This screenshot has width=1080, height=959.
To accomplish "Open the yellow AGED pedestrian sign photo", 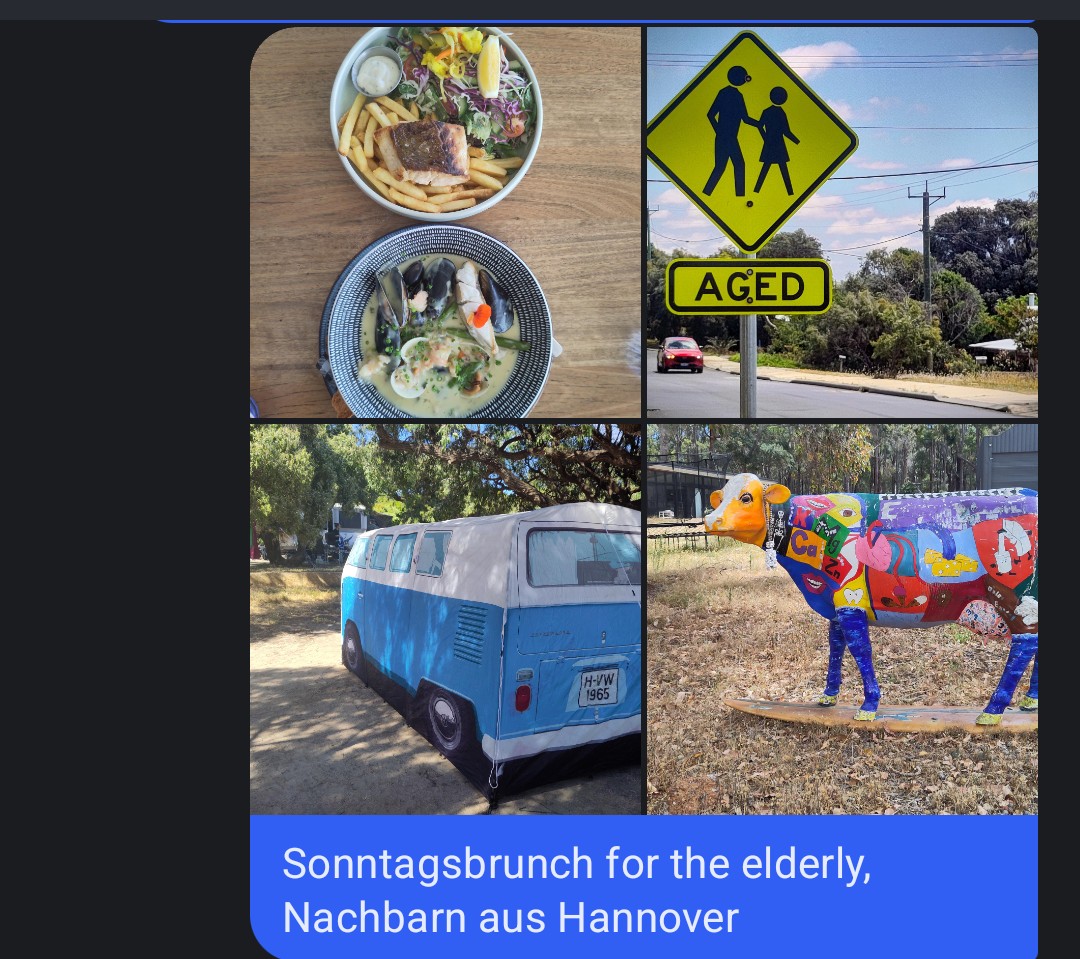I will tap(842, 223).
